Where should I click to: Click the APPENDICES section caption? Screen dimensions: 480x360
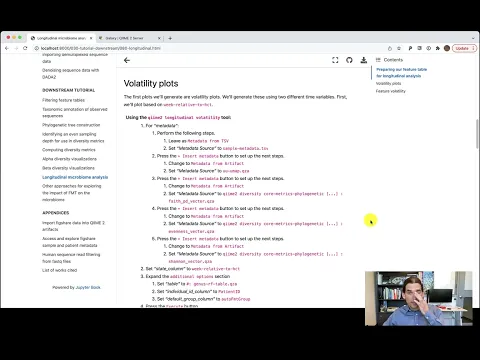pyautogui.click(x=55, y=213)
